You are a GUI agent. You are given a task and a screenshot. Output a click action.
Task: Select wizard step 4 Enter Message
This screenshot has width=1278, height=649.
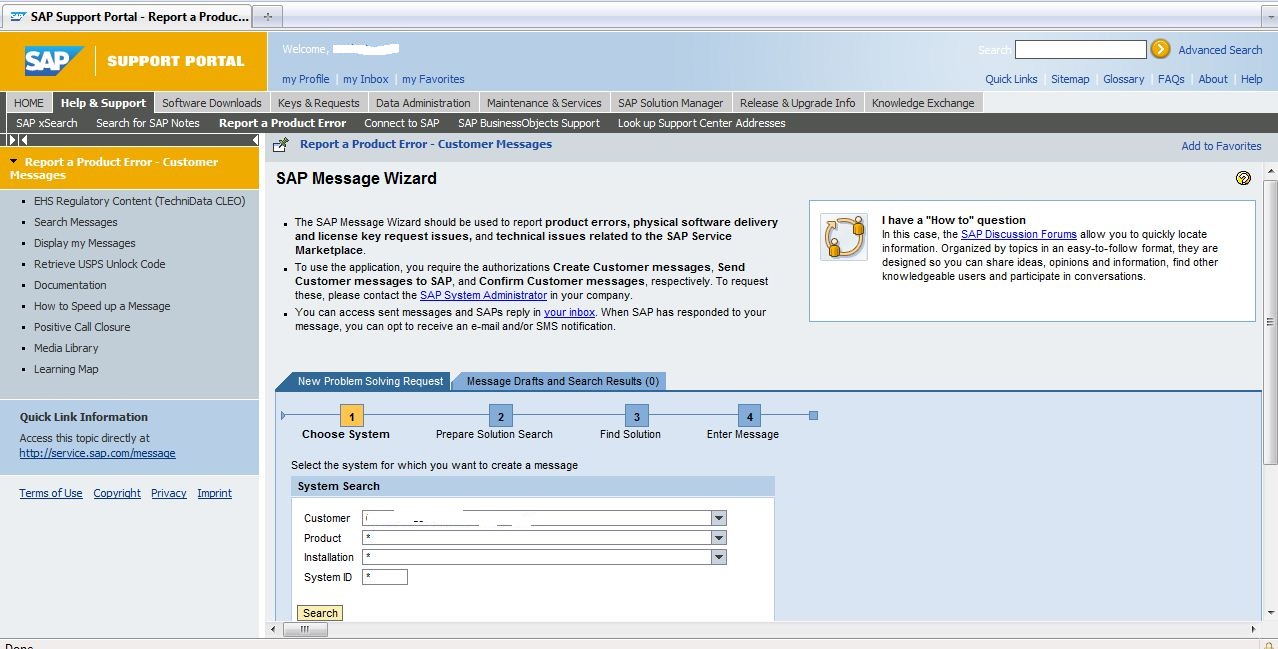[749, 417]
